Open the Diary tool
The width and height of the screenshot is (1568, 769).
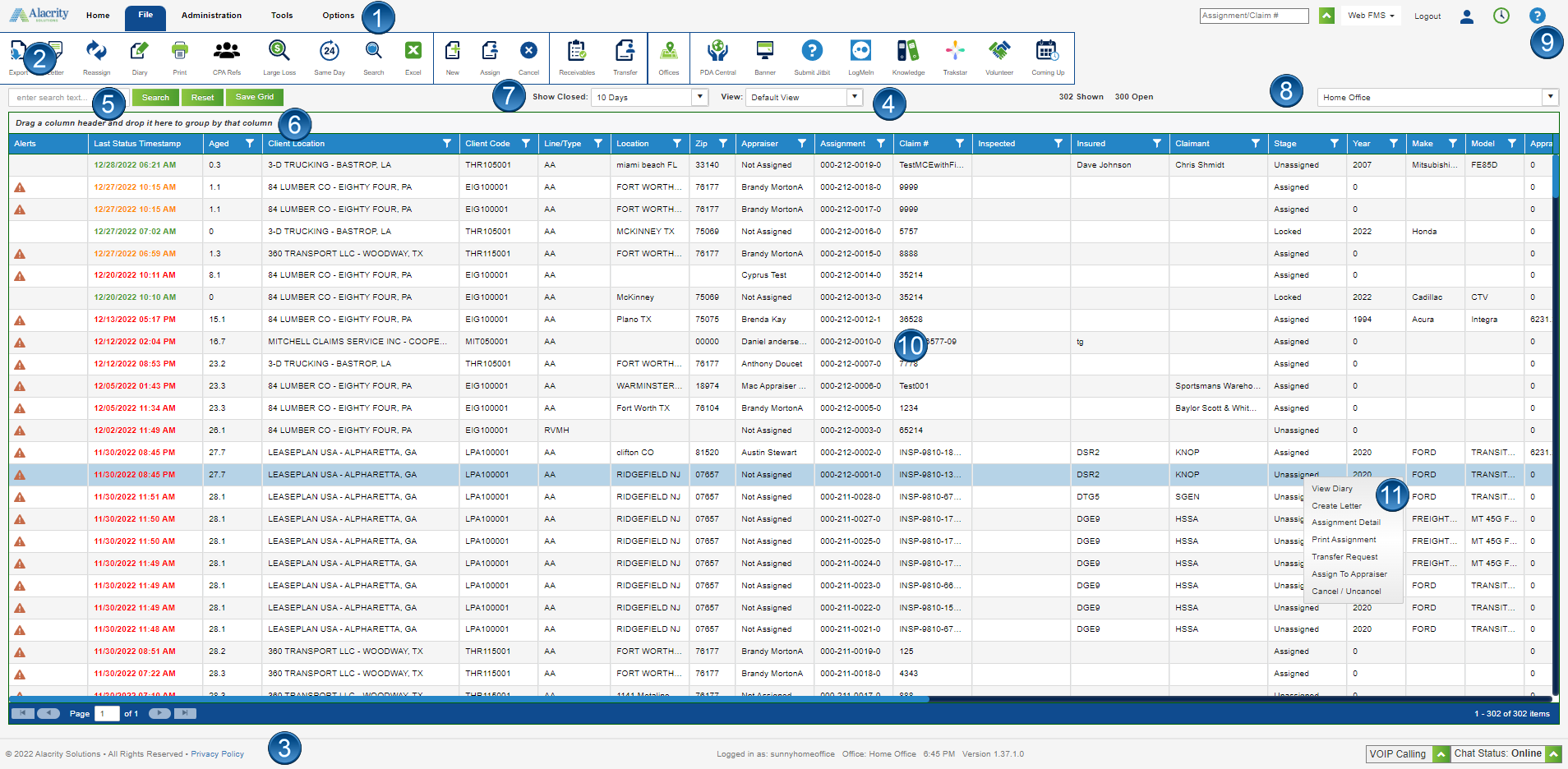tap(140, 52)
